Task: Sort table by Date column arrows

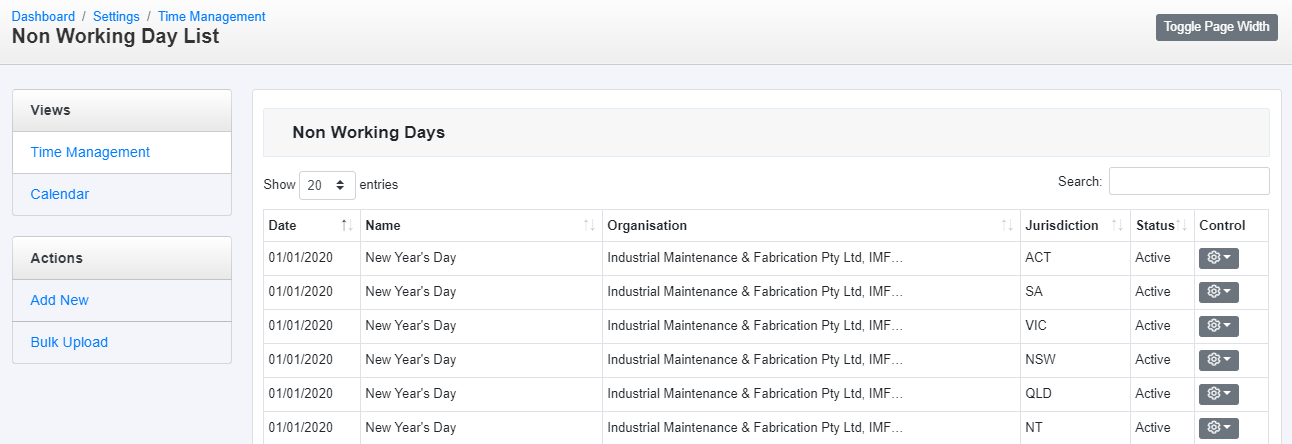Action: tap(346, 226)
